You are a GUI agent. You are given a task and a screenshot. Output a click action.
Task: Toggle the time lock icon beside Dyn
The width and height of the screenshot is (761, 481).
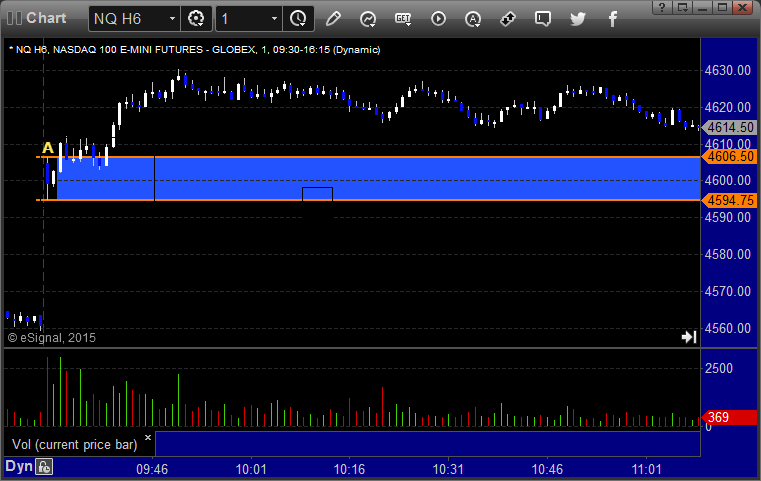click(x=44, y=467)
